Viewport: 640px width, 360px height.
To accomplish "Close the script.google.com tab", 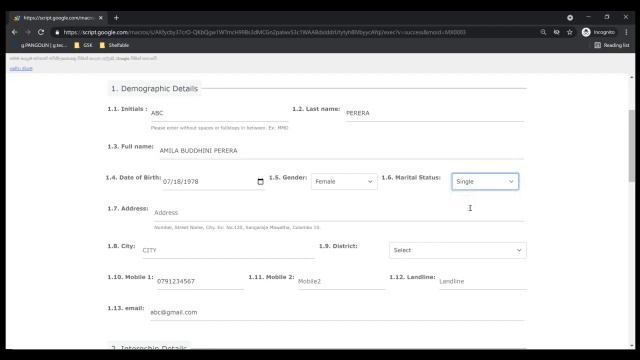I will coord(101,18).
